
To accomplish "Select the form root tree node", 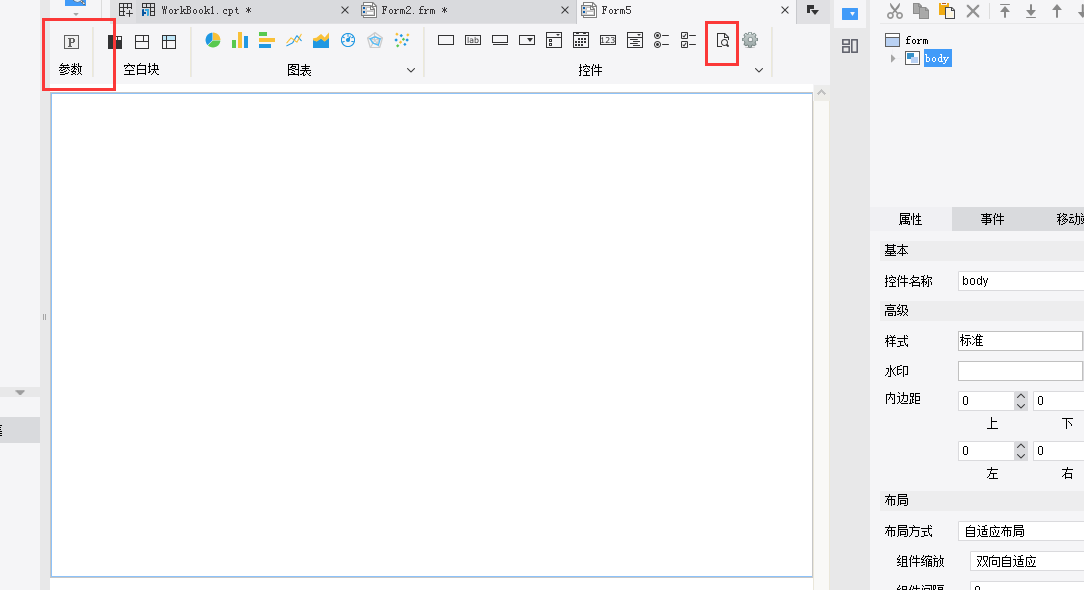I will [x=916, y=40].
